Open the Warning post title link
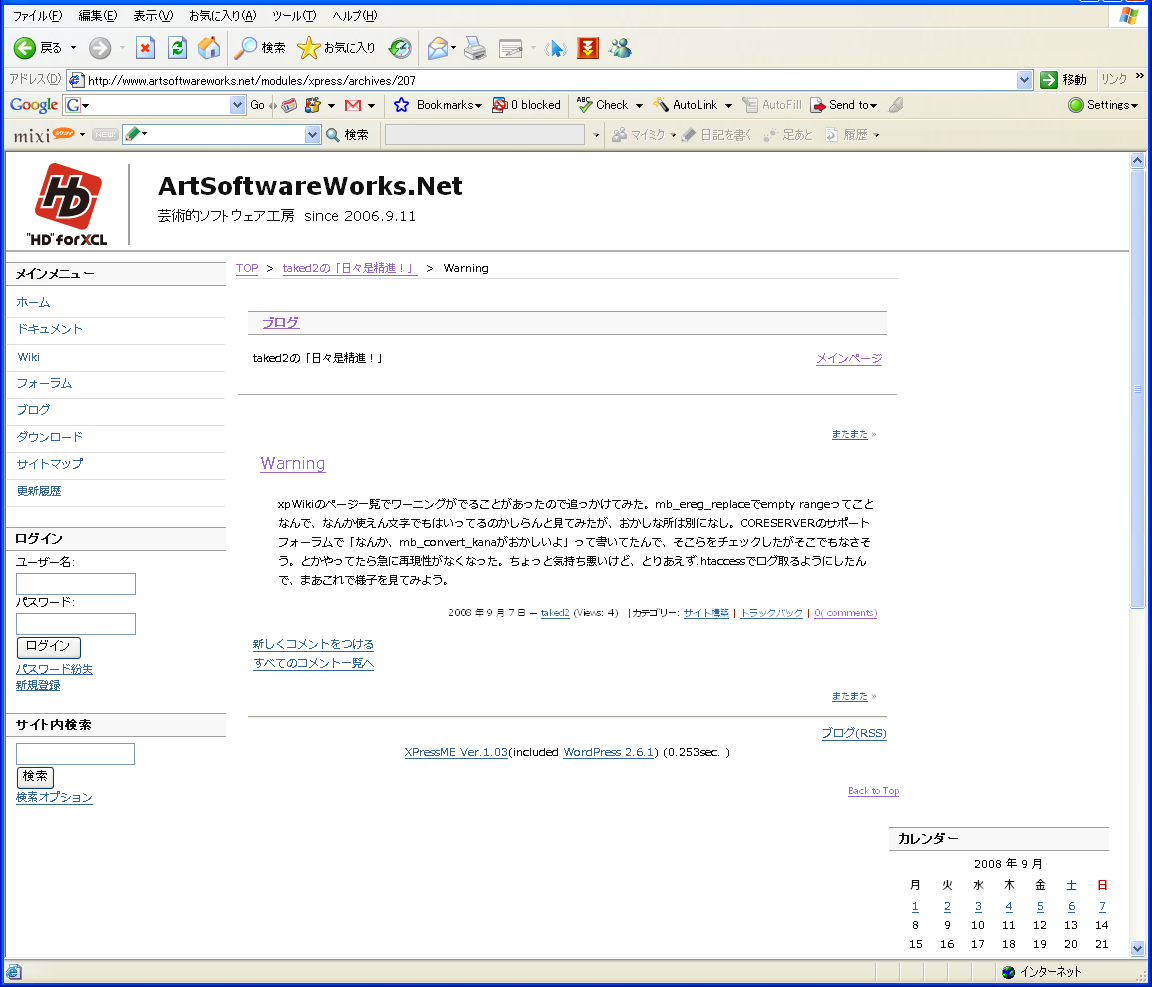This screenshot has width=1152, height=987. coord(293,463)
